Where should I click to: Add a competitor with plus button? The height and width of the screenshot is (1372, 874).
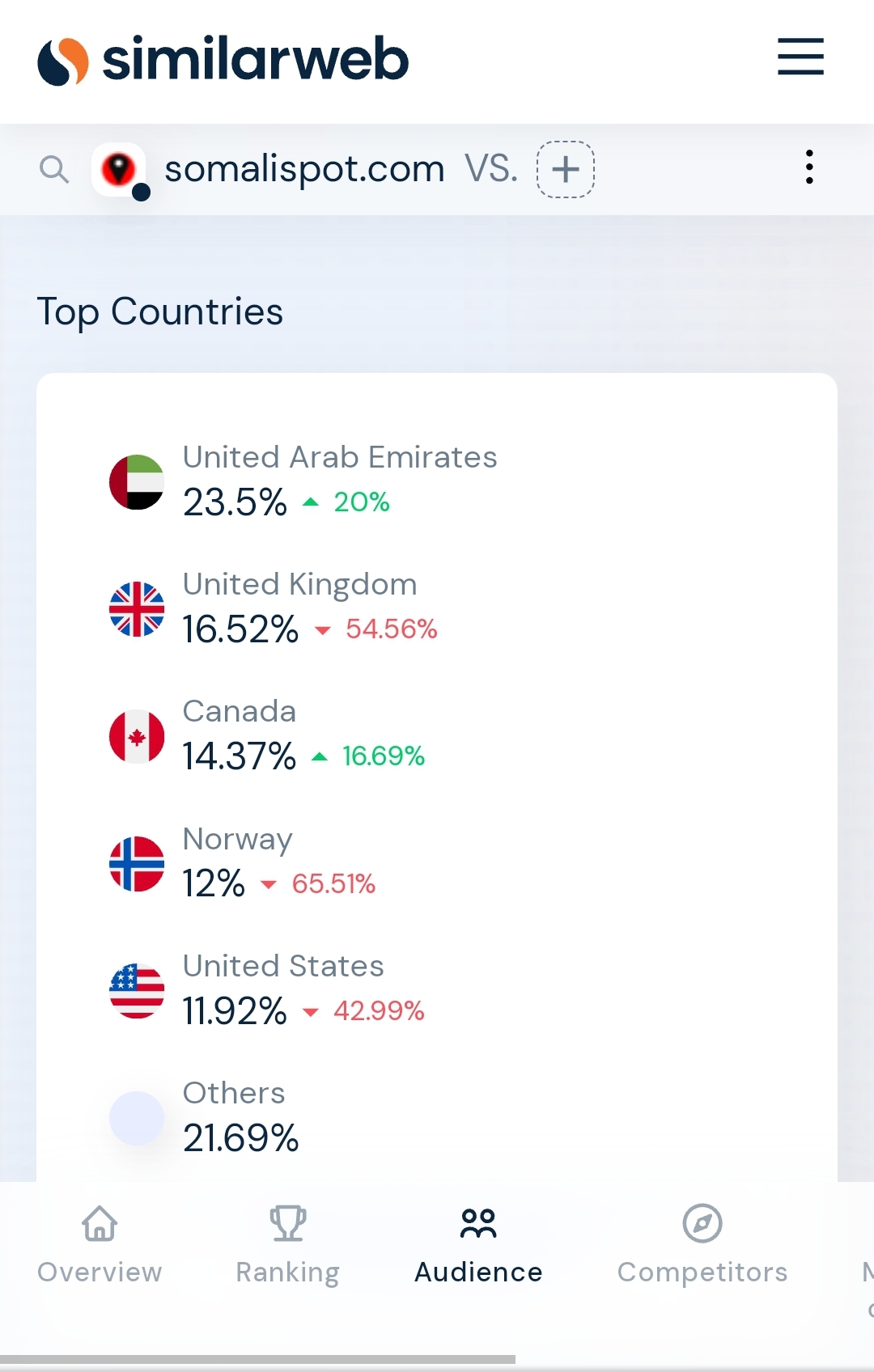click(x=566, y=169)
